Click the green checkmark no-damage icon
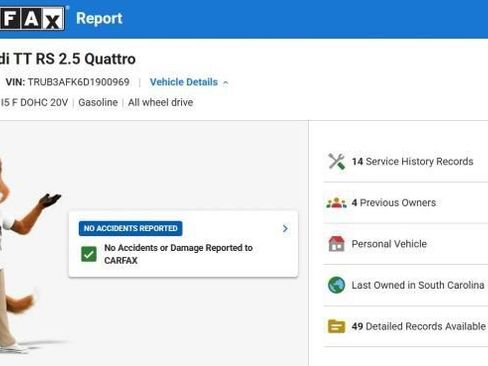This screenshot has height=366, width=488. pos(89,254)
